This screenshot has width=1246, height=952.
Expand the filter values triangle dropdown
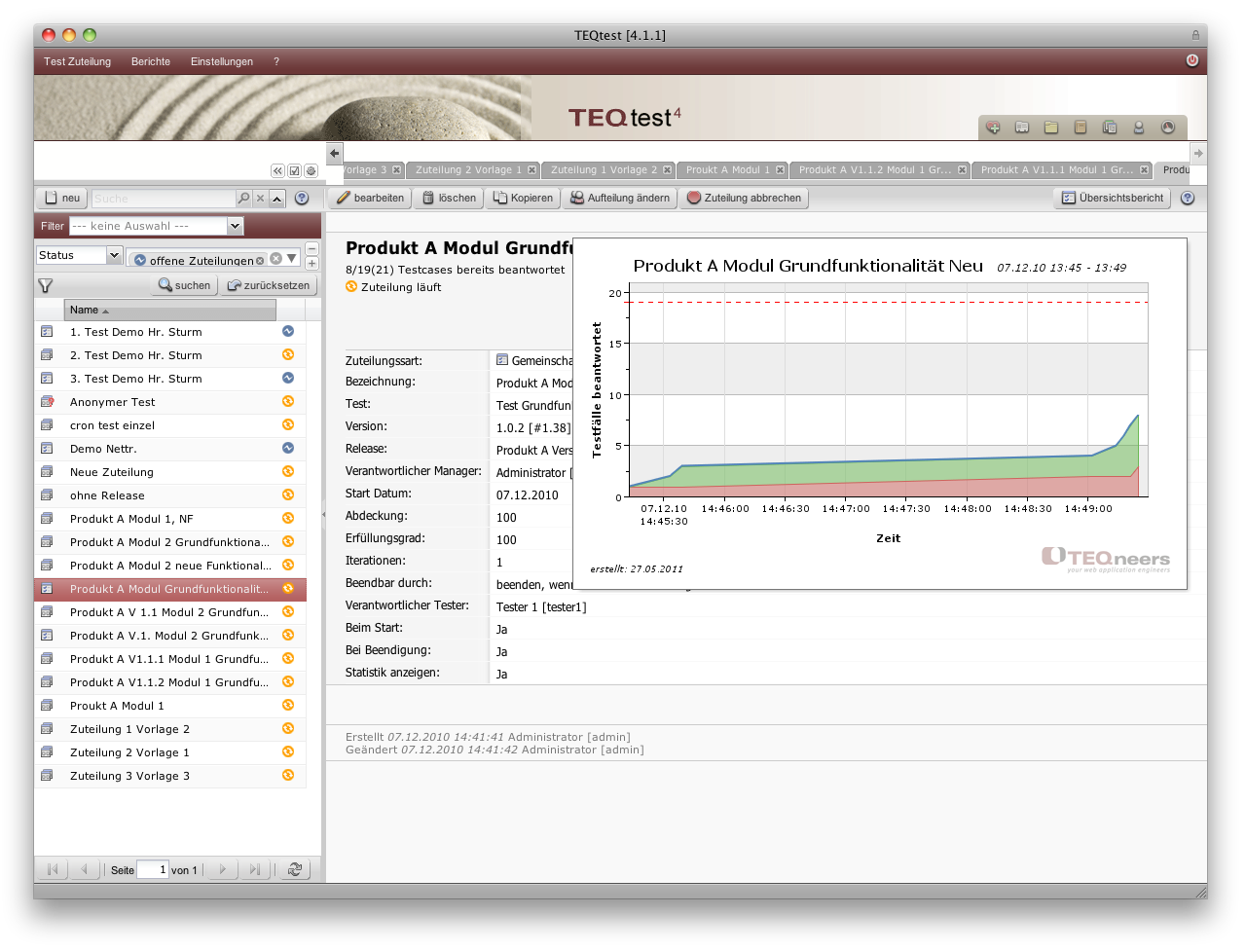click(291, 258)
